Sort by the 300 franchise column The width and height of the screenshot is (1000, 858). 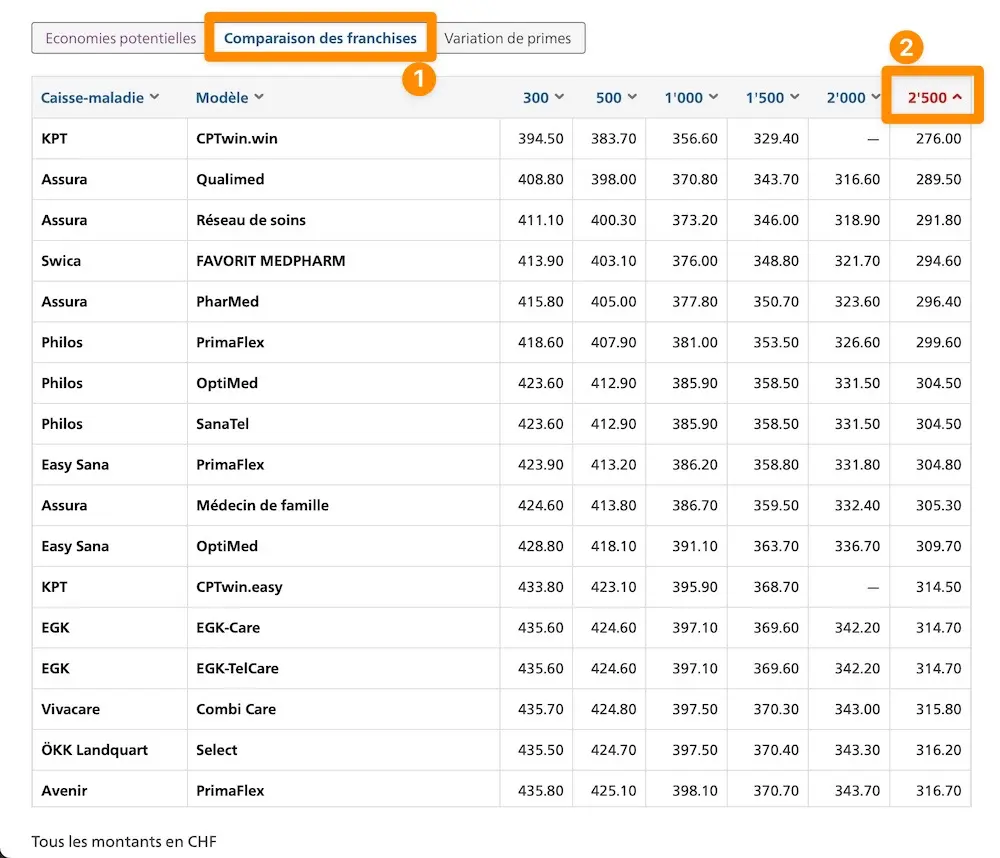[x=543, y=98]
